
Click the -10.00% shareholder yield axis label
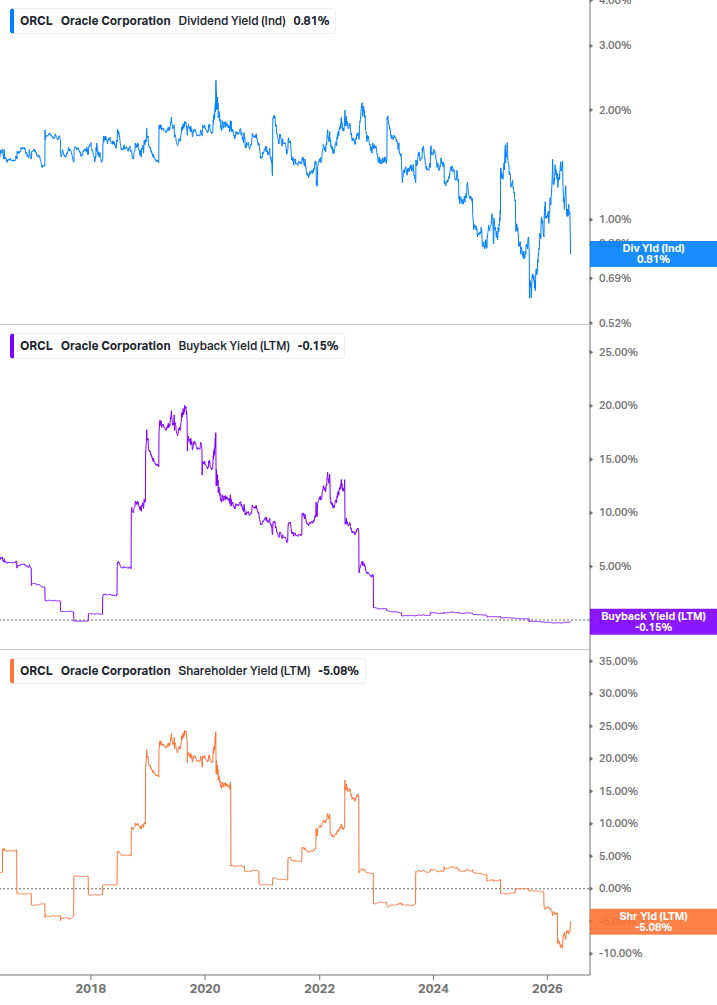[620, 954]
